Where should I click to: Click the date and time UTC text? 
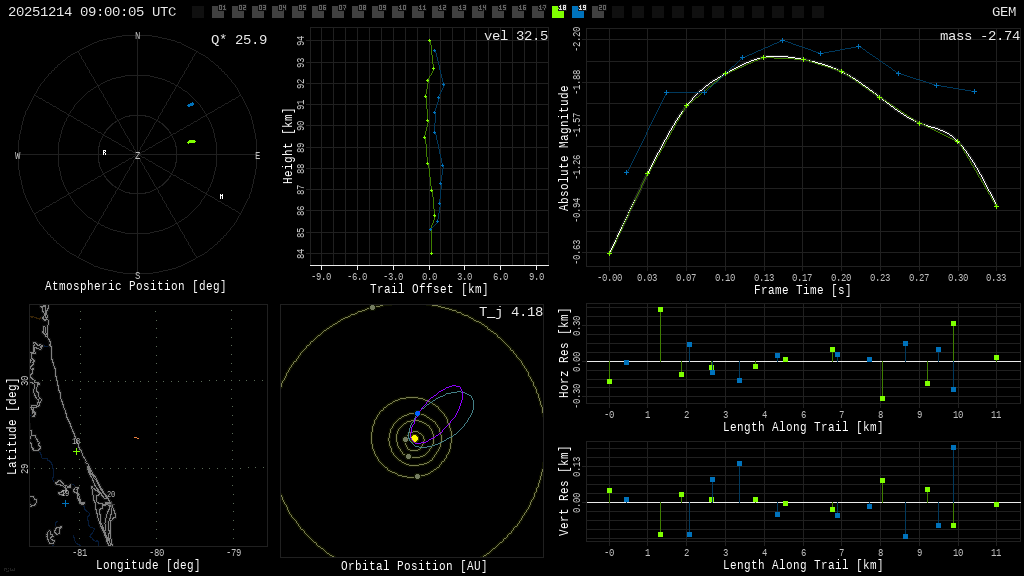click(x=92, y=12)
